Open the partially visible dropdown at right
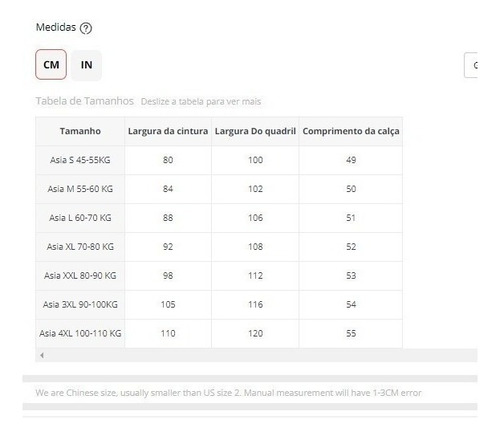 pyautogui.click(x=471, y=65)
